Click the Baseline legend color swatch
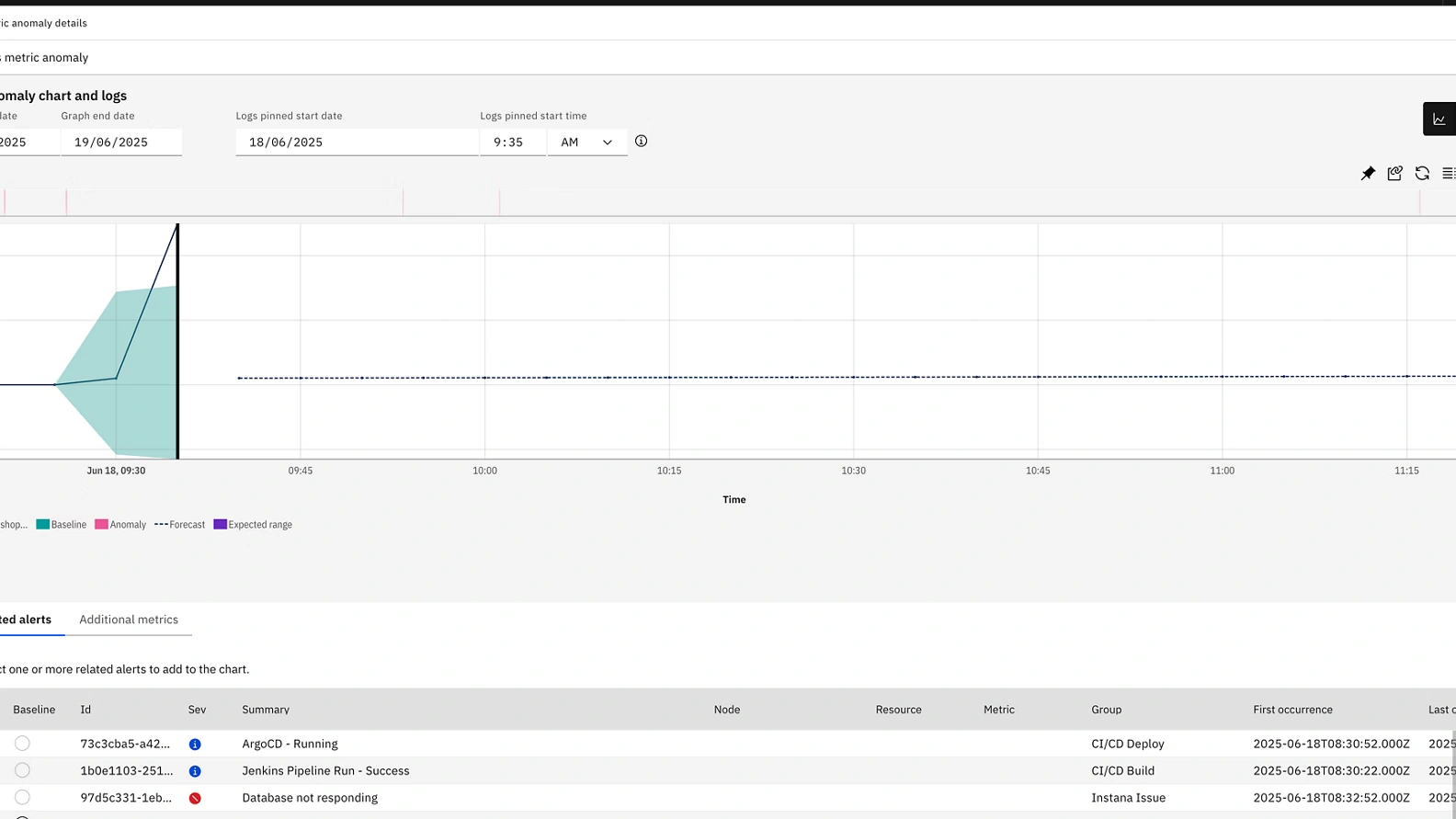The image size is (1456, 819). 42,525
